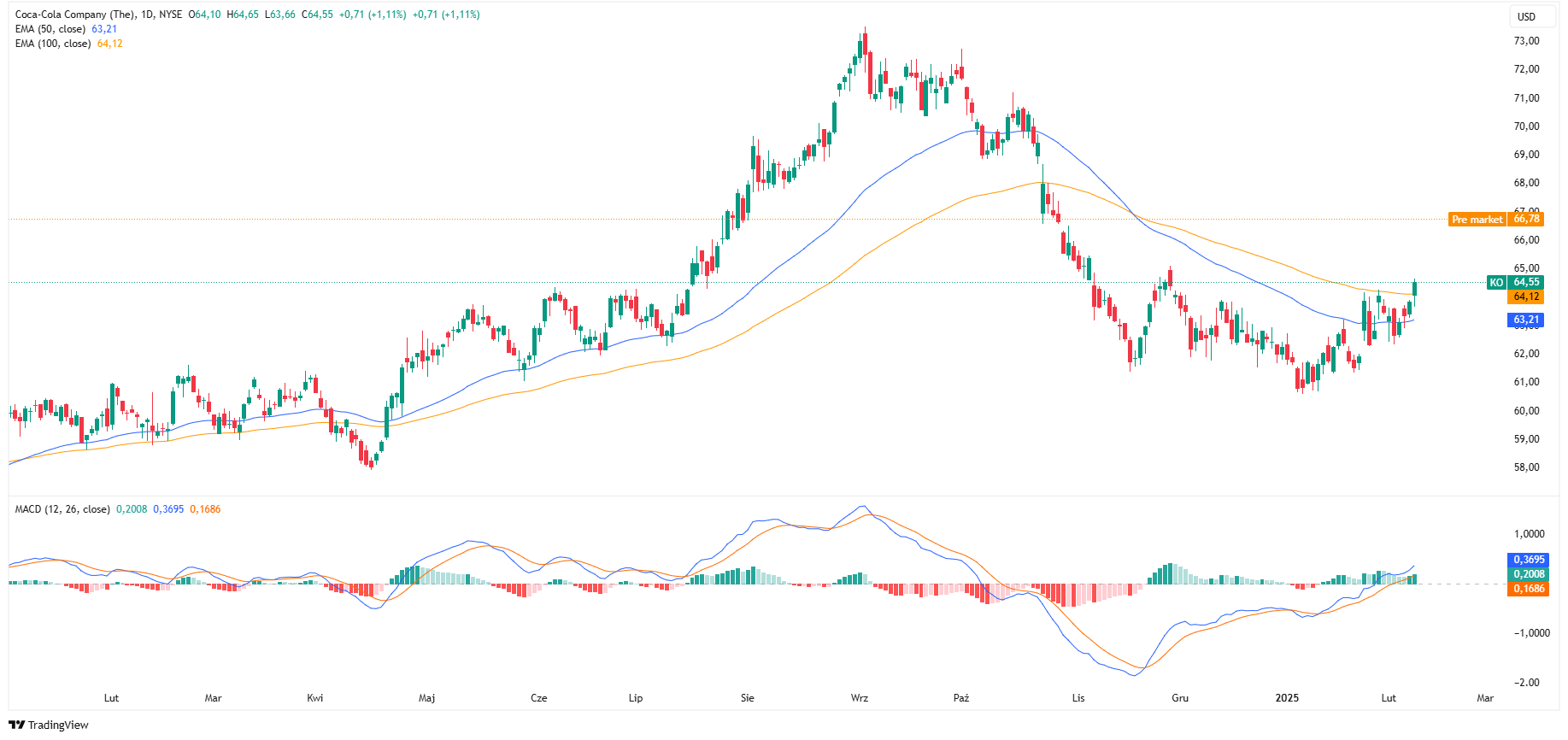This screenshot has height=740, width=1568.
Task: Click the positive 1,0000 MACD axis label
Action: 1529,534
